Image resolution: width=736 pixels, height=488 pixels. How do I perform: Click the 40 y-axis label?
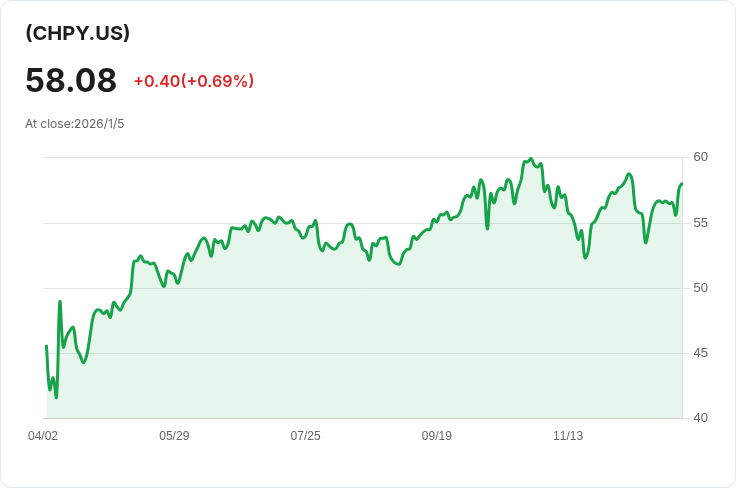click(700, 418)
